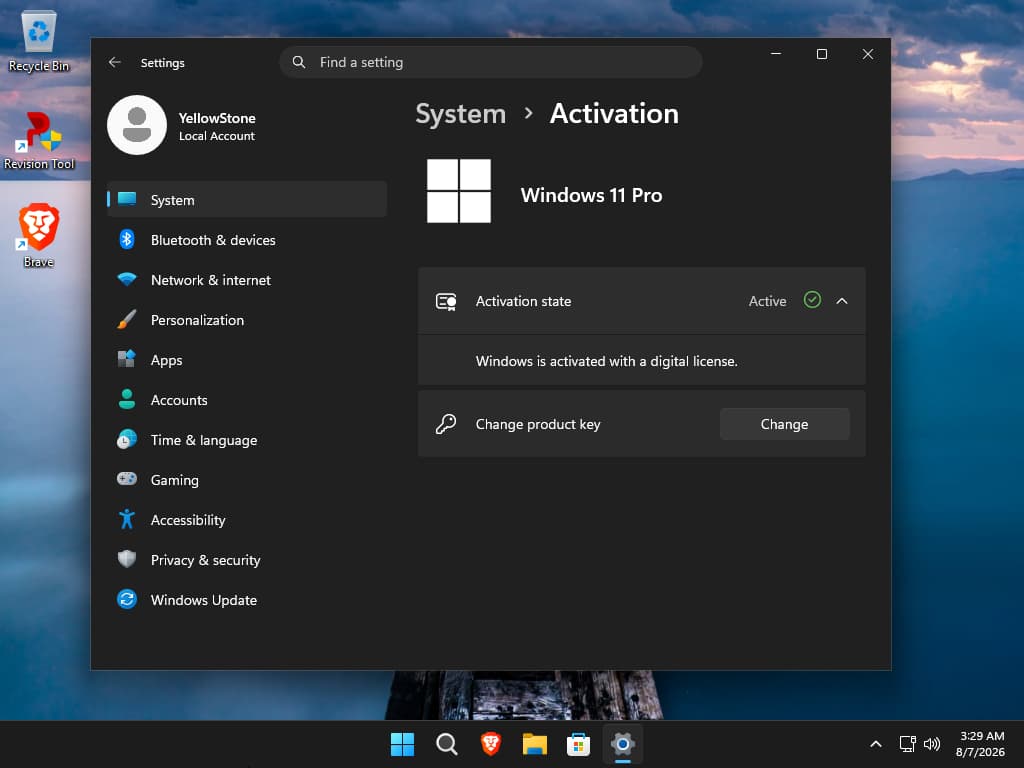This screenshot has height=768, width=1024.
Task: Click the Windows Update sync icon
Action: tap(127, 599)
